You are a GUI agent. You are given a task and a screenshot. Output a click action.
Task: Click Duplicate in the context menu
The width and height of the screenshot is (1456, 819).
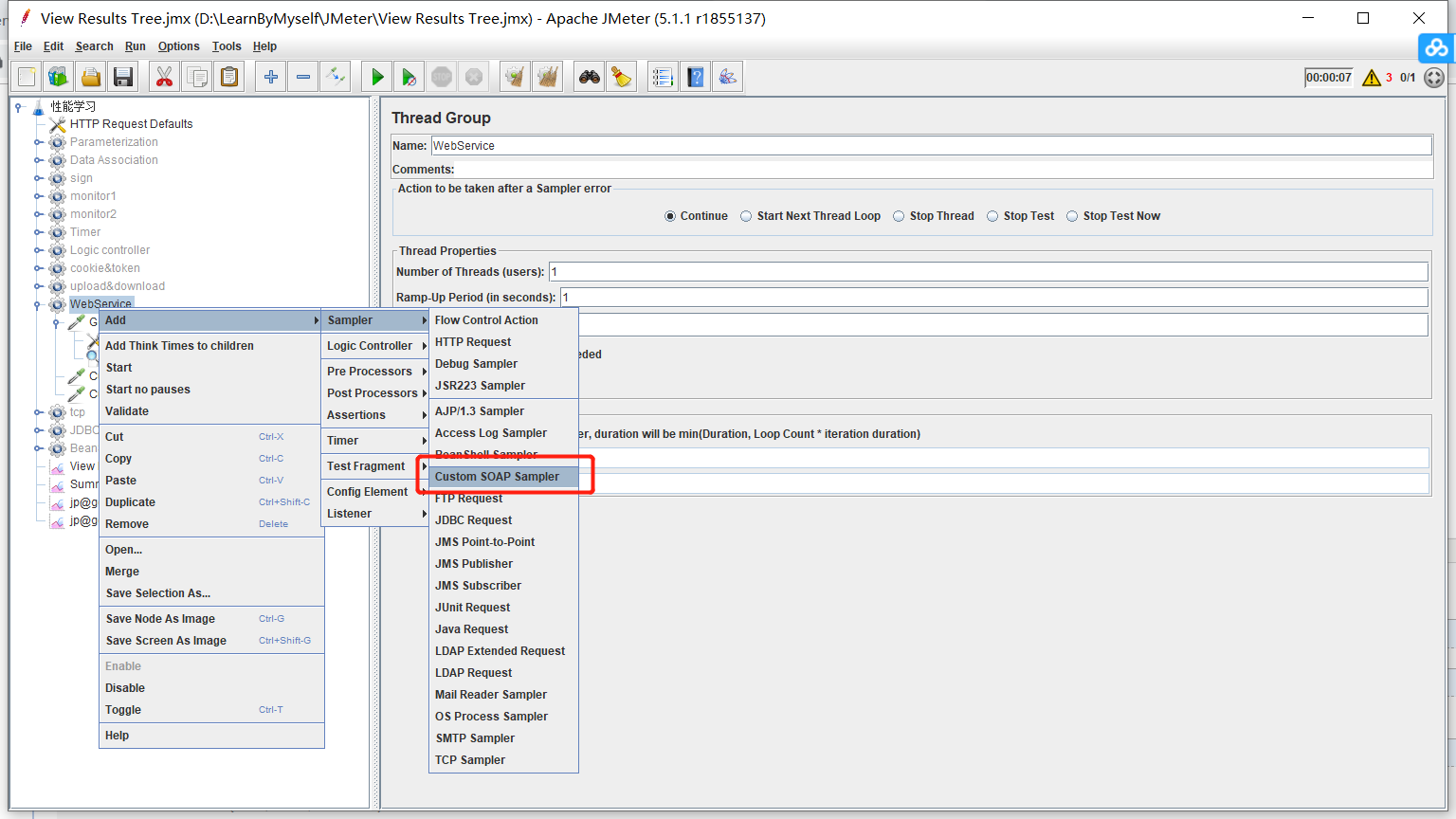pos(211,502)
